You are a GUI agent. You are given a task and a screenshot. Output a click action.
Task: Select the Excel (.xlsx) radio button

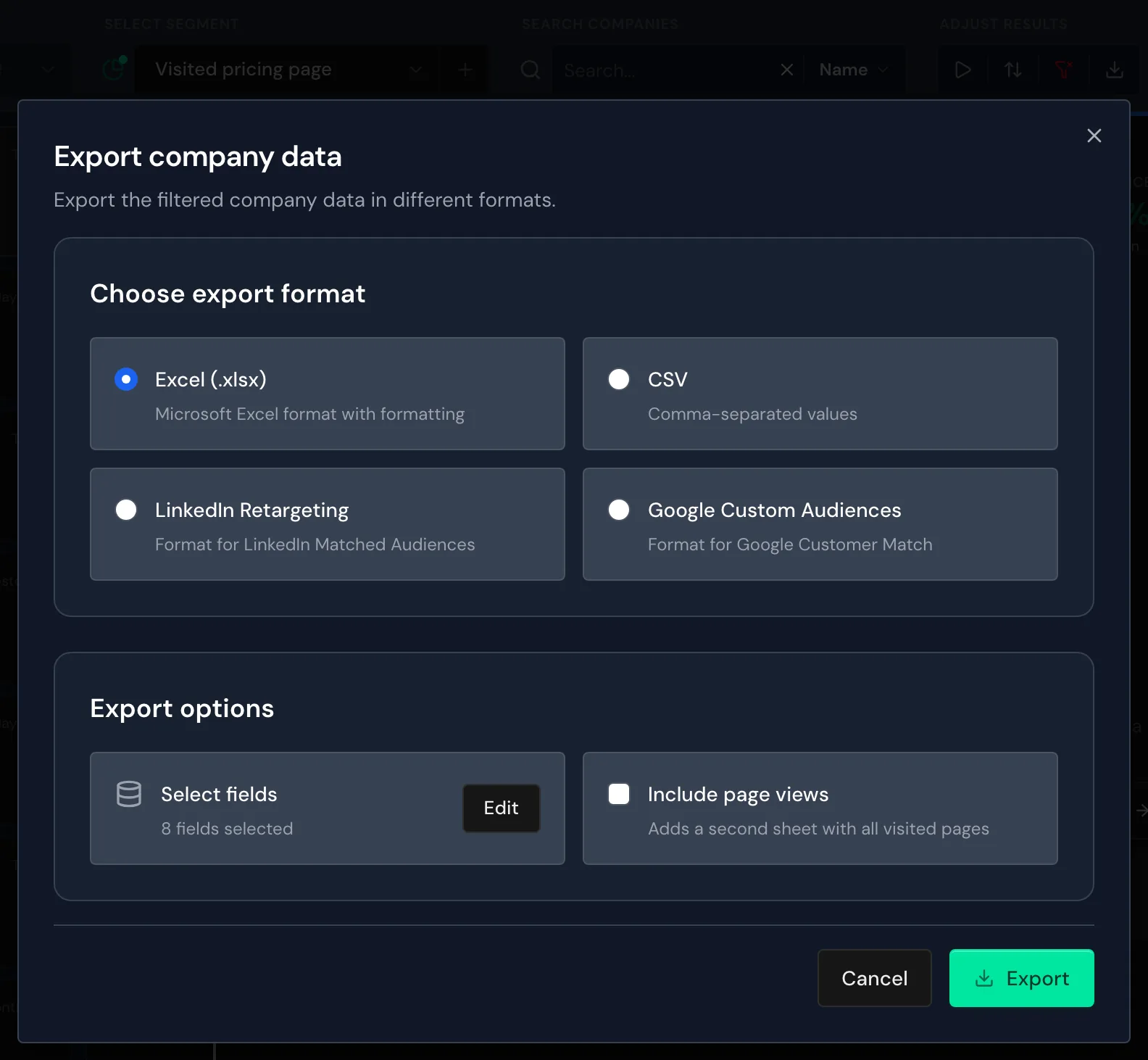point(126,379)
